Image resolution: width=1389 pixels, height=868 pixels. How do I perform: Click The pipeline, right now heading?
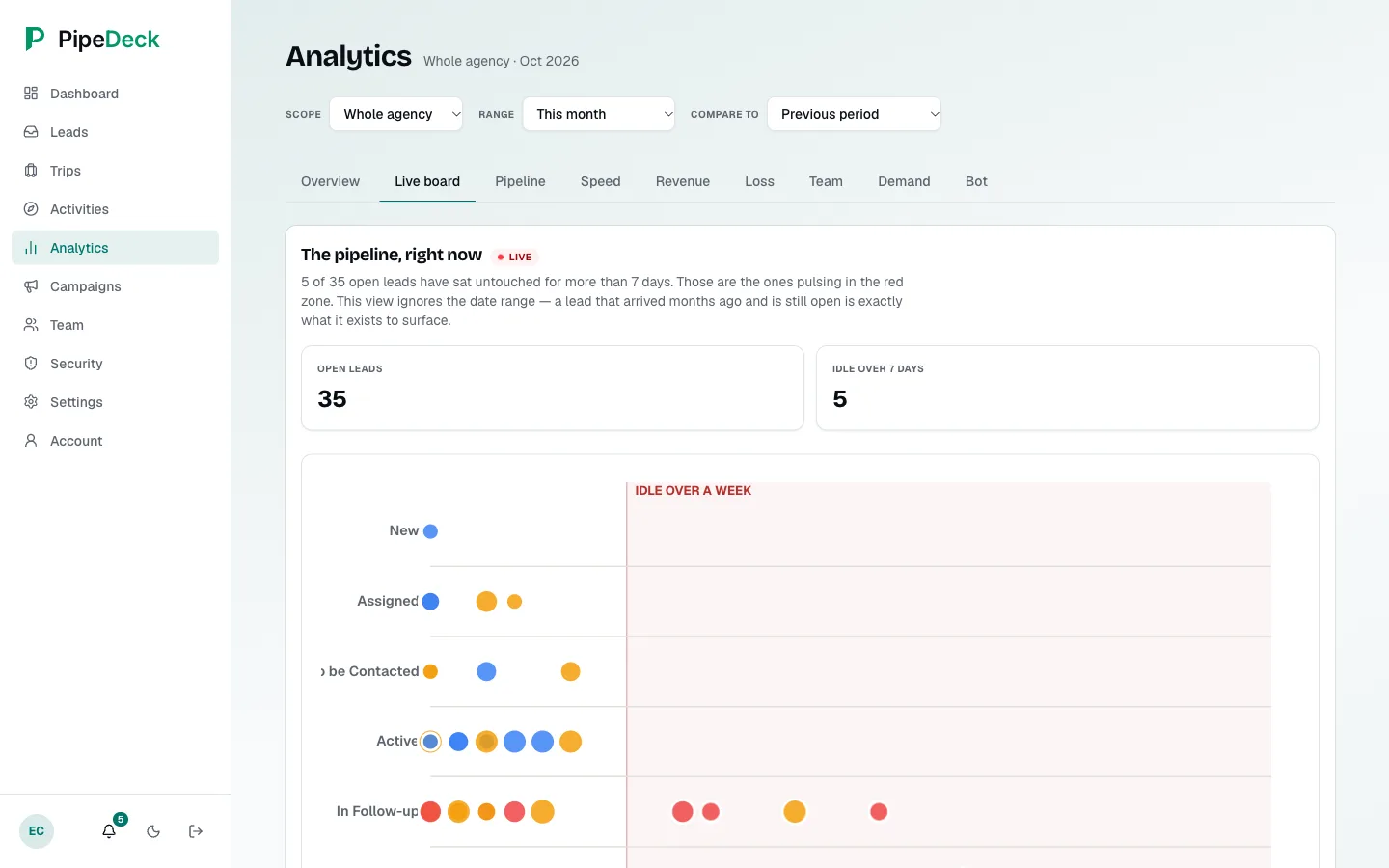(392, 255)
